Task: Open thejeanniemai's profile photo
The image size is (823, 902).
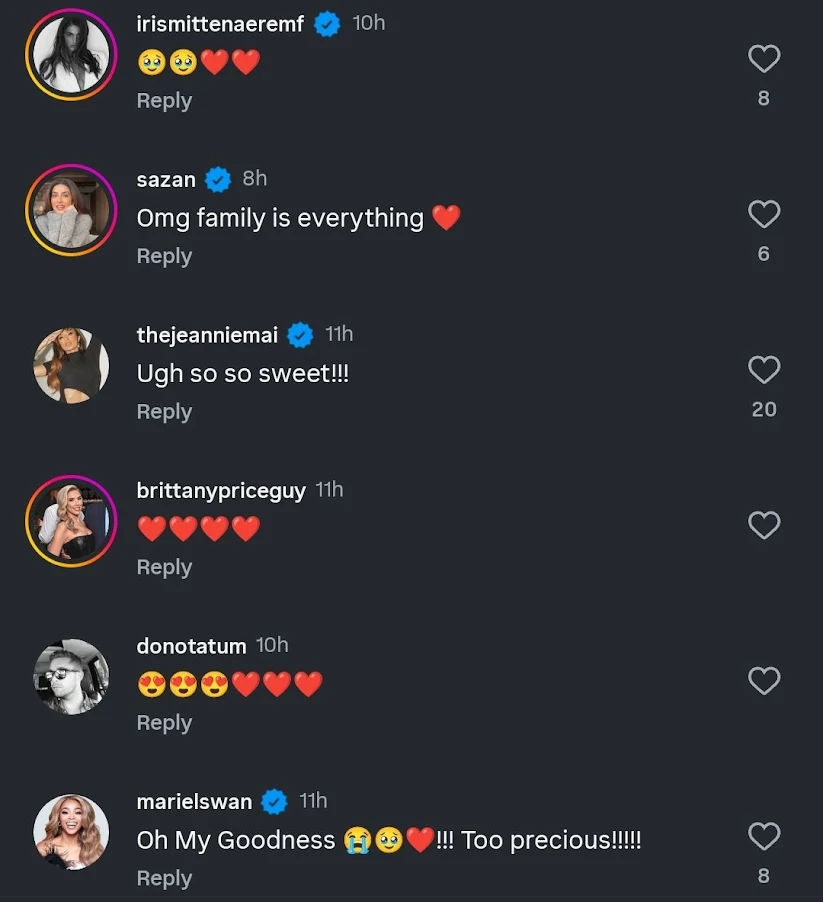Action: click(x=71, y=365)
